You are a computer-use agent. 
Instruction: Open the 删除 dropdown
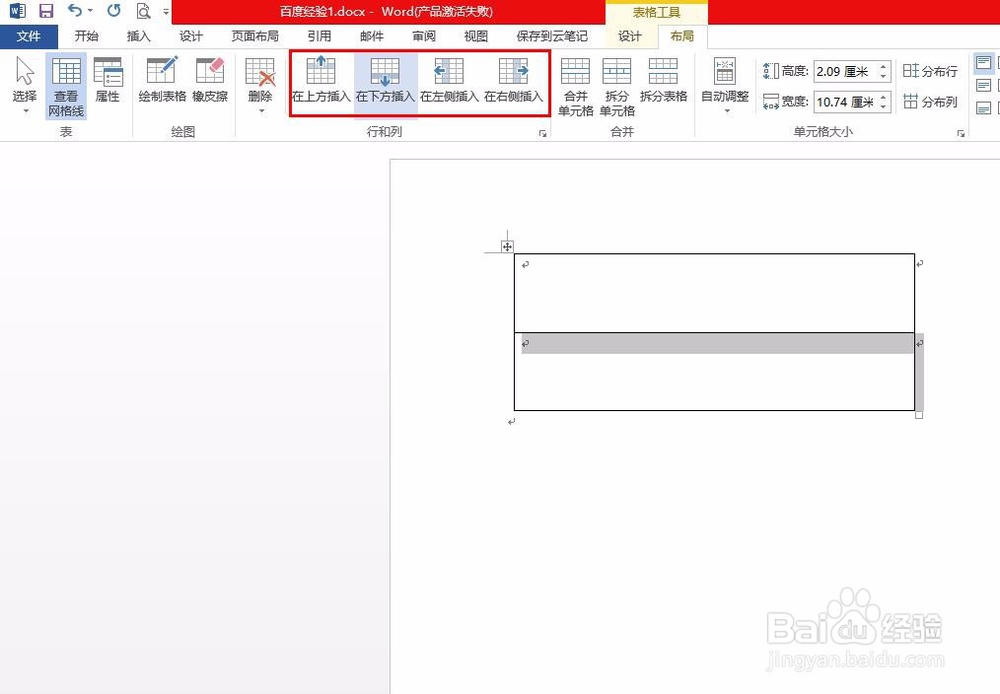pos(260,85)
